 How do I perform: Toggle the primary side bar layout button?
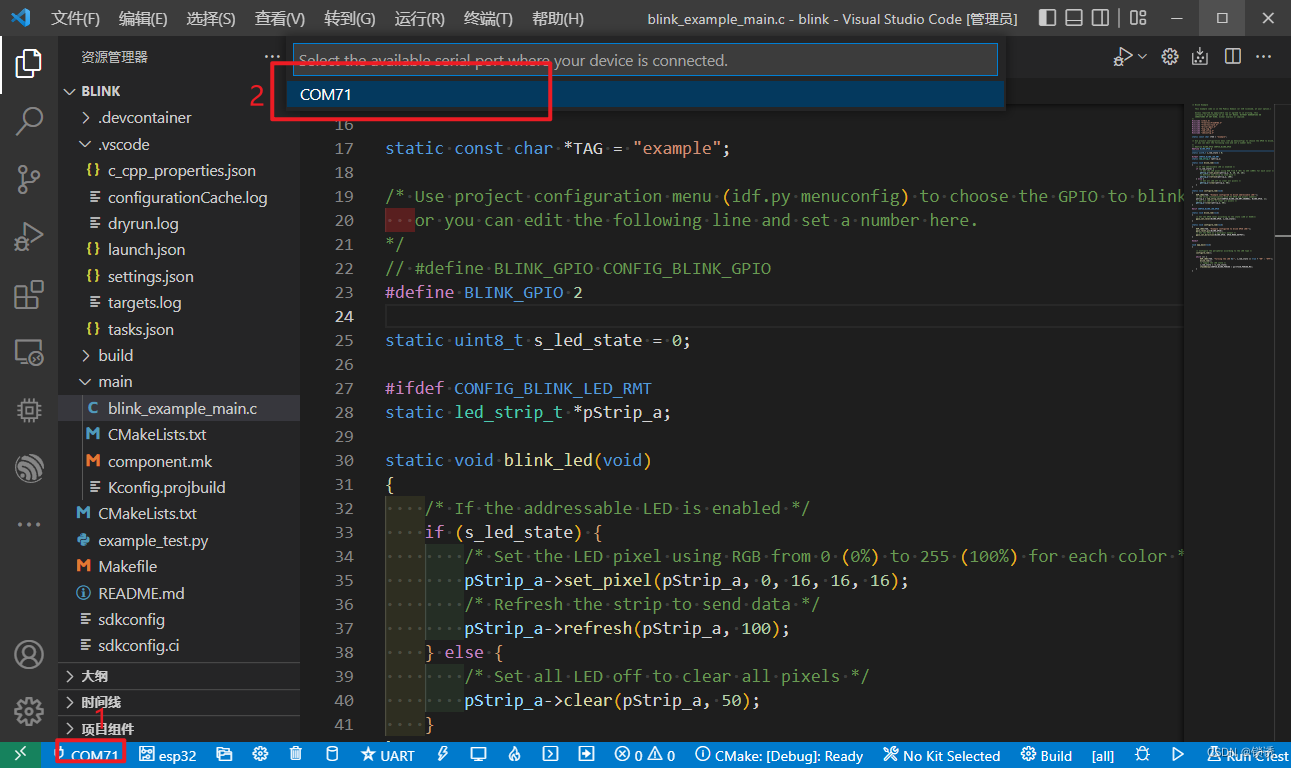click(x=1047, y=18)
